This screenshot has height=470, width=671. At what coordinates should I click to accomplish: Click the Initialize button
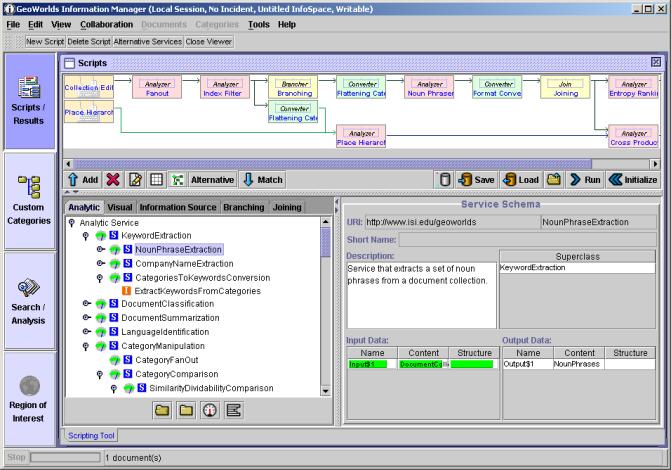pos(633,180)
